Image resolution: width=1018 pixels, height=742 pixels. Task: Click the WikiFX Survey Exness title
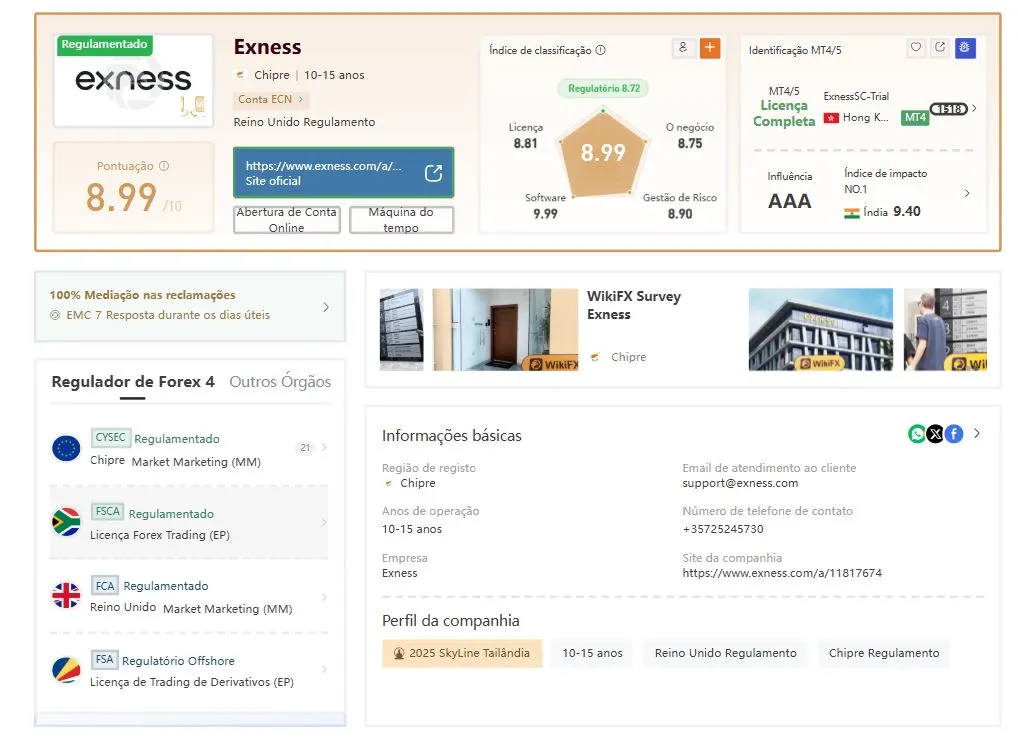[x=634, y=305]
